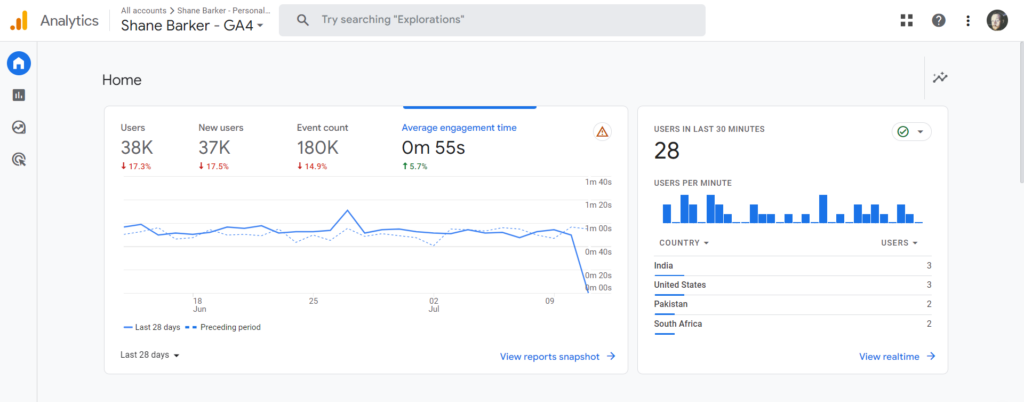Viewport: 1024px width, 402px height.
Task: Click the 17.3% Users change value
Action: [x=136, y=166]
